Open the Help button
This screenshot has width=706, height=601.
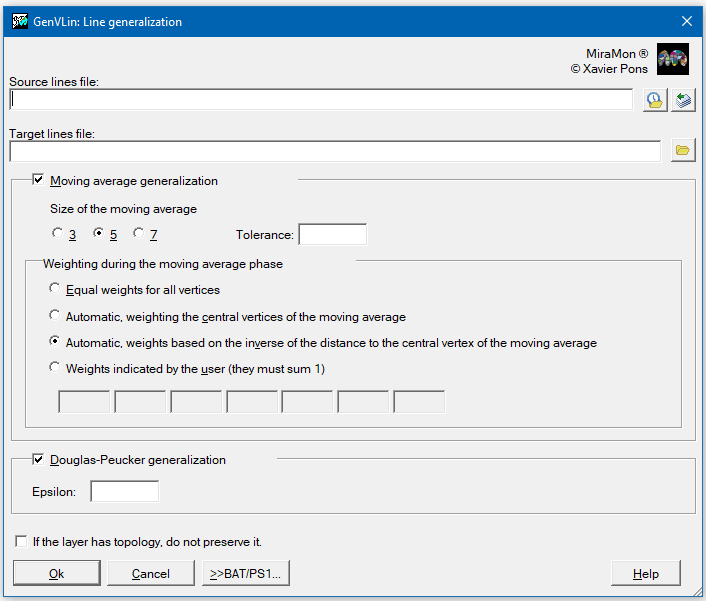click(x=646, y=573)
